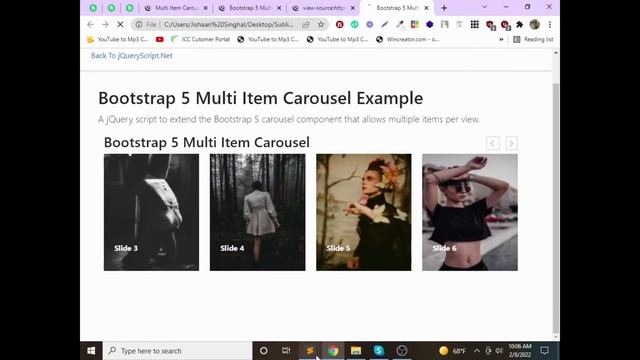Click the Back To jQueryScript.Net link

(x=131, y=56)
